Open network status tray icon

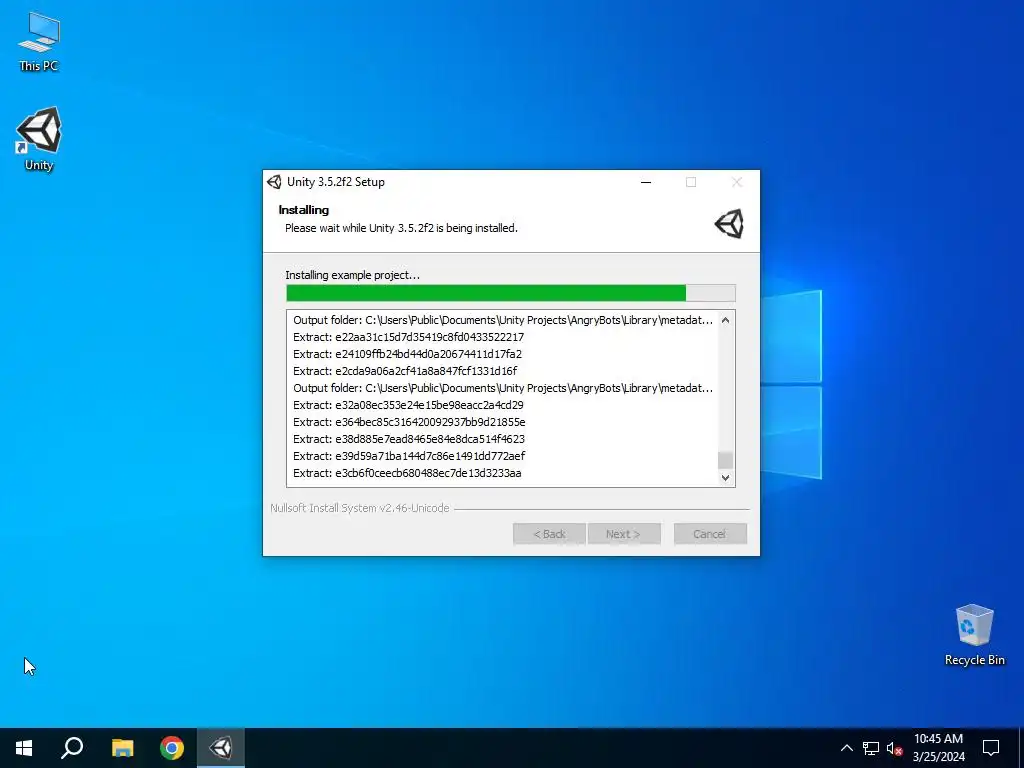[x=871, y=748]
